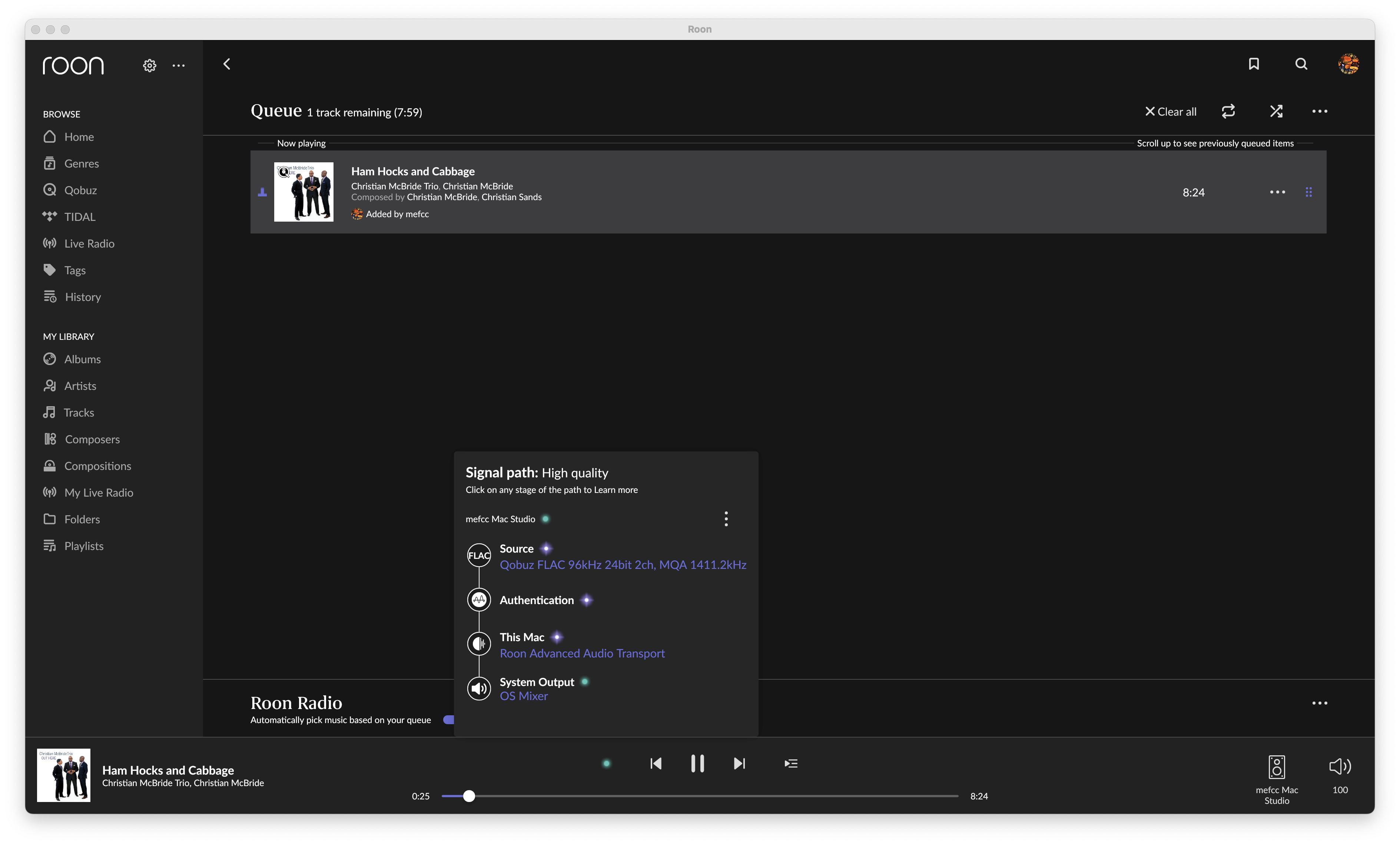Click the FLAC source stage icon
This screenshot has height=845, width=1400.
tap(479, 555)
